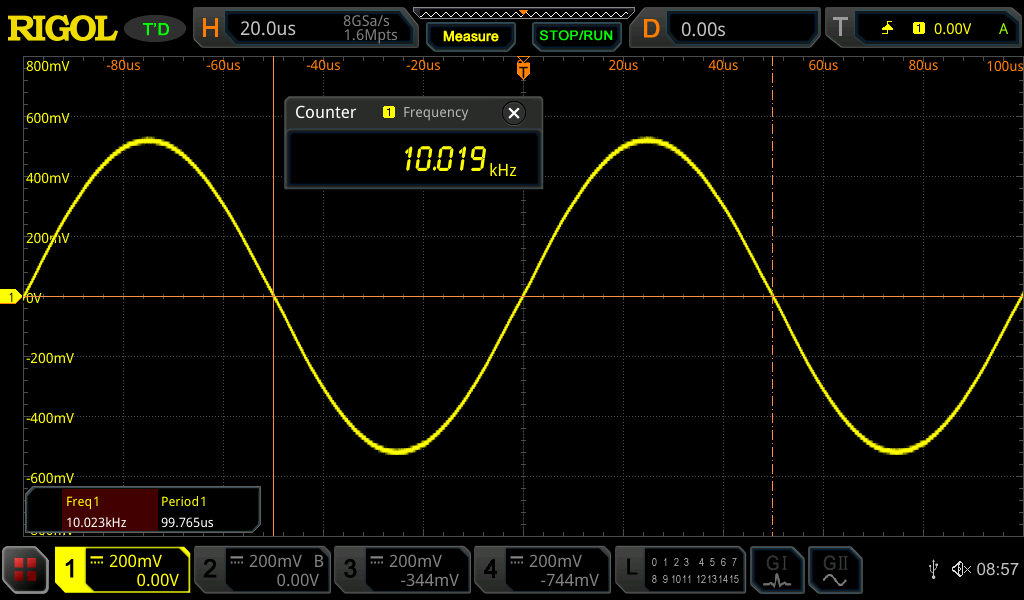Image resolution: width=1024 pixels, height=600 pixels.
Task: Click the RIGOL logo
Action: click(62, 29)
